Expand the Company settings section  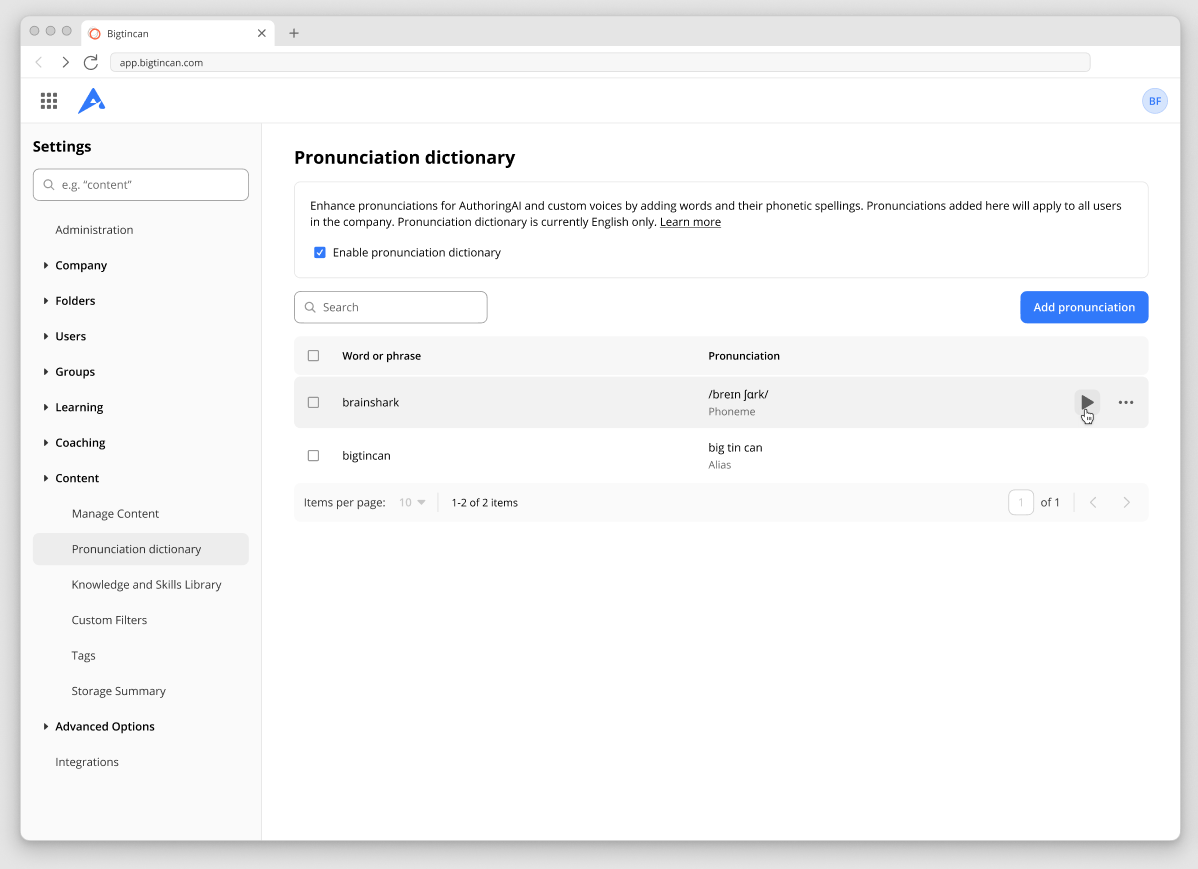[x=46, y=265]
